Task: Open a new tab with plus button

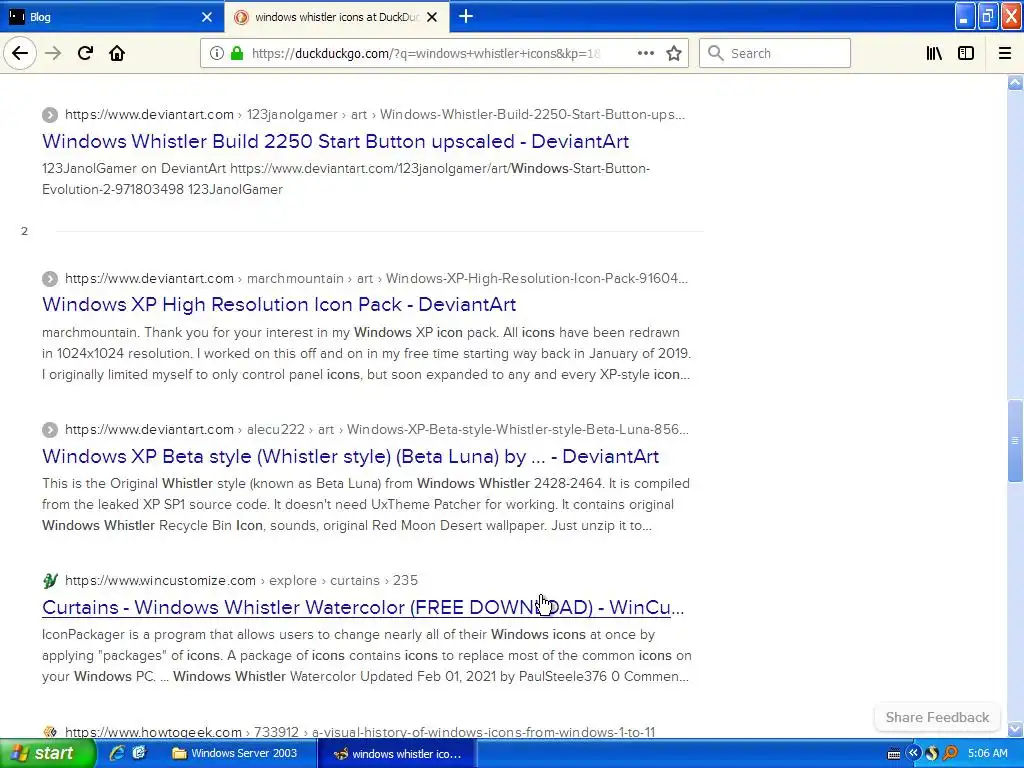Action: (x=466, y=16)
